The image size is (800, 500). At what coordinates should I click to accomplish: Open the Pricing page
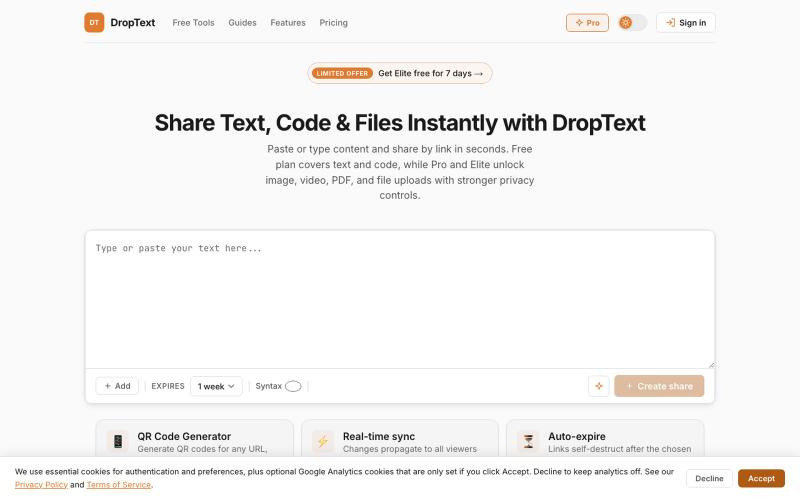click(333, 22)
